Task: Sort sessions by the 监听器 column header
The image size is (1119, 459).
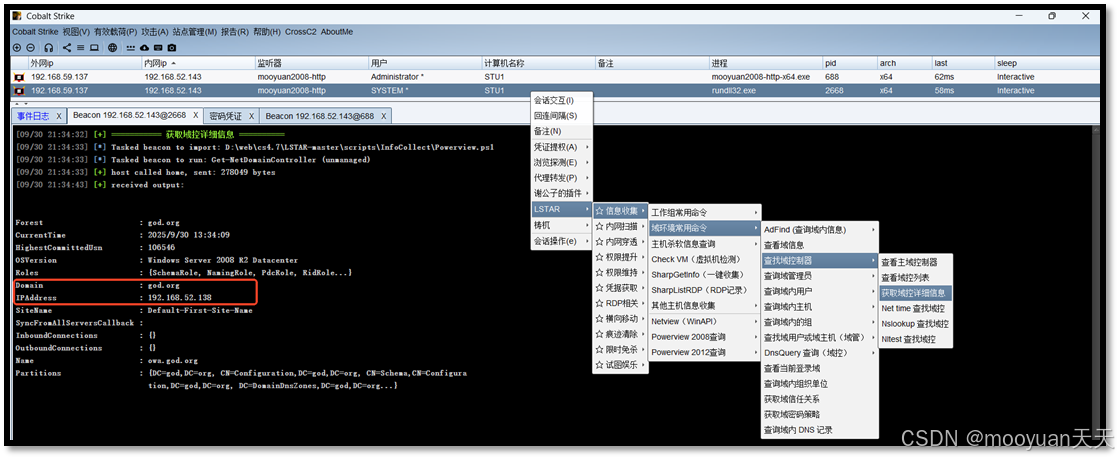Action: tap(310, 64)
